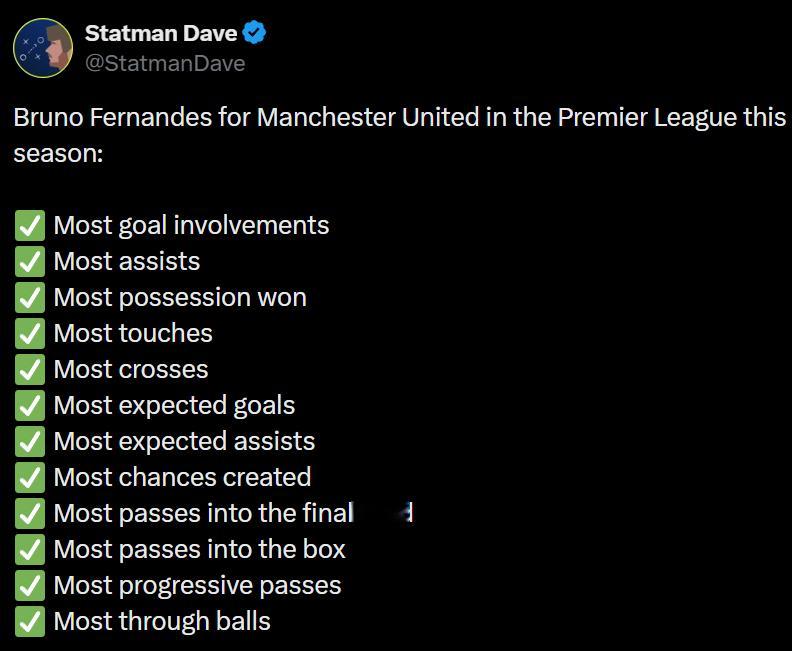Click green check beside Most assists
Image resolution: width=792 pixels, height=651 pixels.
[x=30, y=262]
